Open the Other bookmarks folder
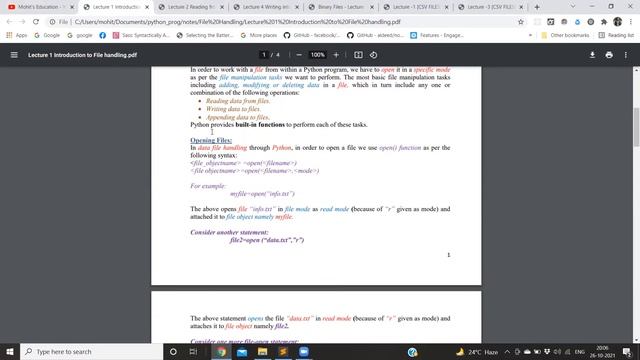This screenshot has width=640, height=360. 565,36
